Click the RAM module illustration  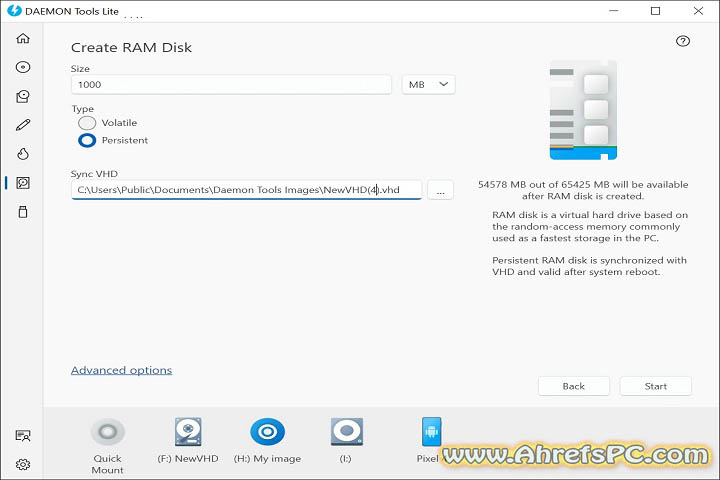tap(583, 110)
